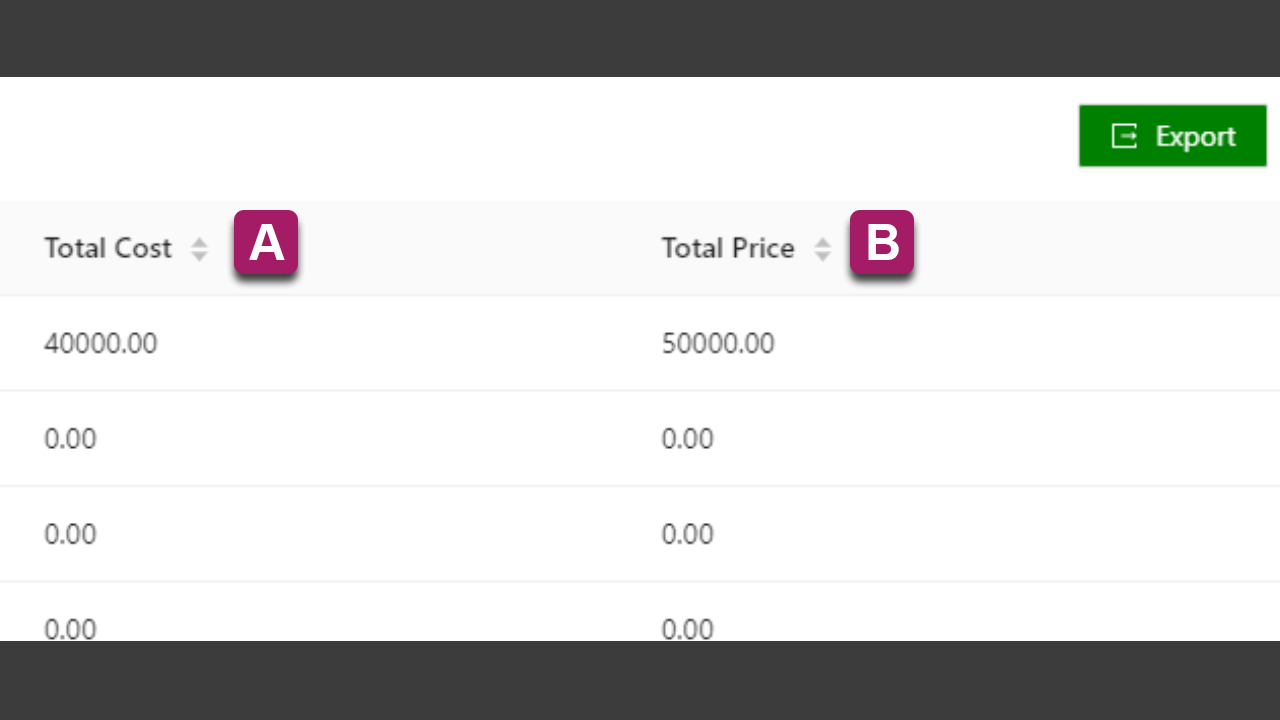This screenshot has height=720, width=1280.
Task: Click the magenta B annotation badge
Action: click(x=882, y=242)
